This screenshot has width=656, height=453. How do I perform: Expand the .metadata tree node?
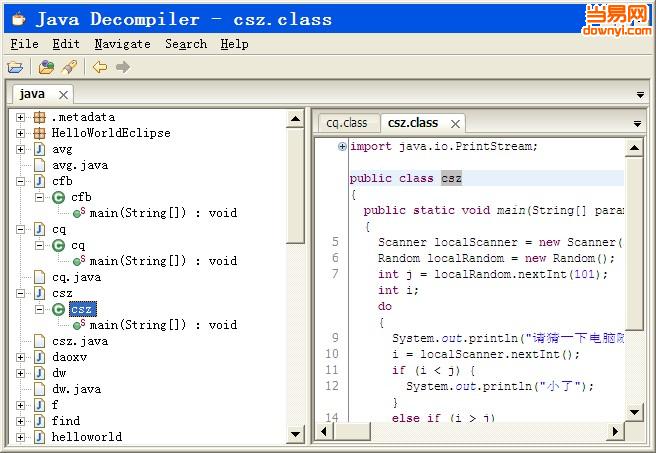click(x=20, y=118)
